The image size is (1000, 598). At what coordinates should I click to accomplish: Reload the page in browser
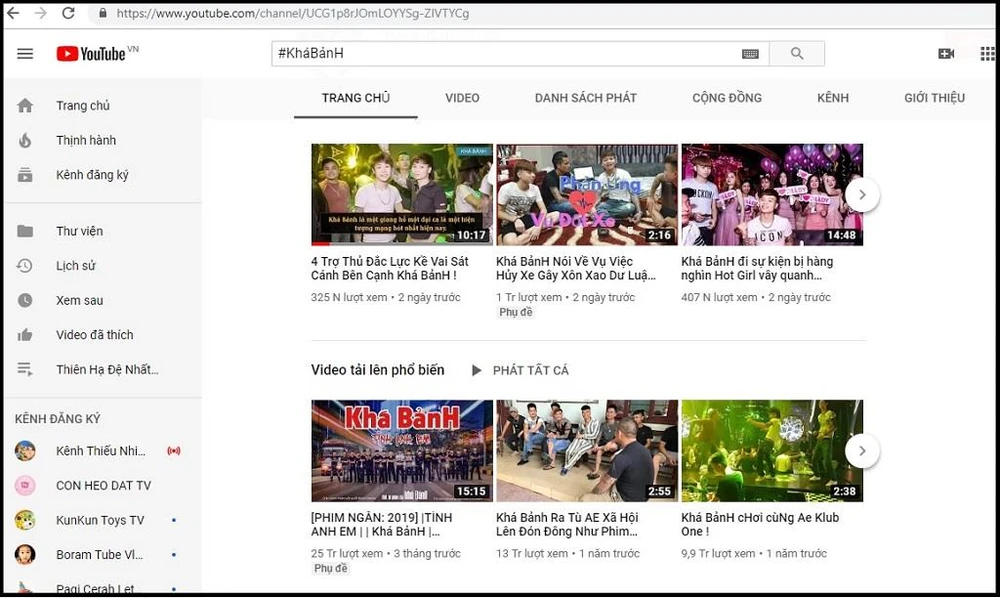pos(68,14)
